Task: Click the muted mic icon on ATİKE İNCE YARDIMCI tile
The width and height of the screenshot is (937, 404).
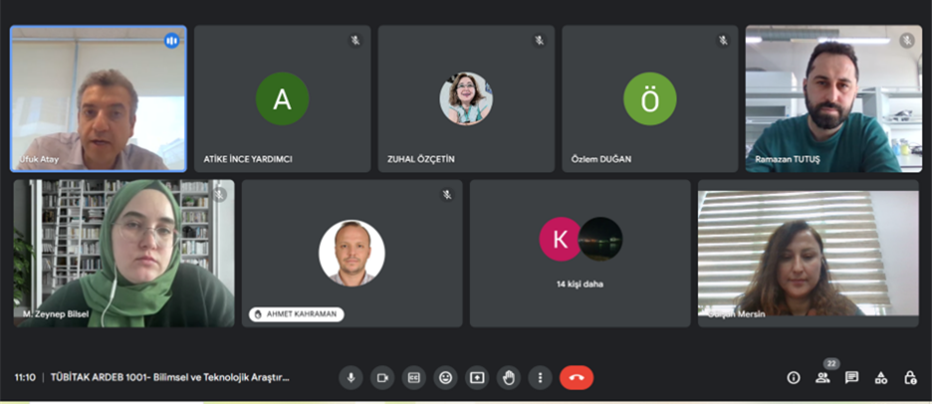Action: (x=356, y=41)
